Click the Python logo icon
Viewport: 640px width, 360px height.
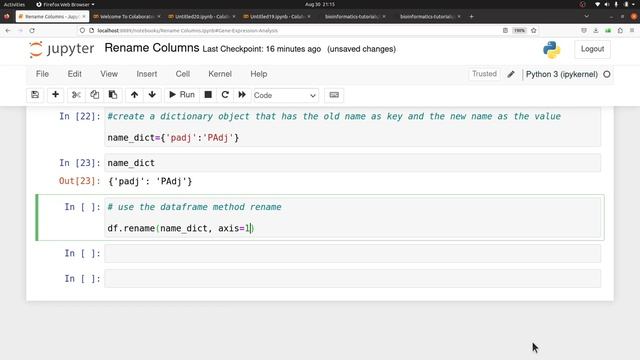click(551, 50)
